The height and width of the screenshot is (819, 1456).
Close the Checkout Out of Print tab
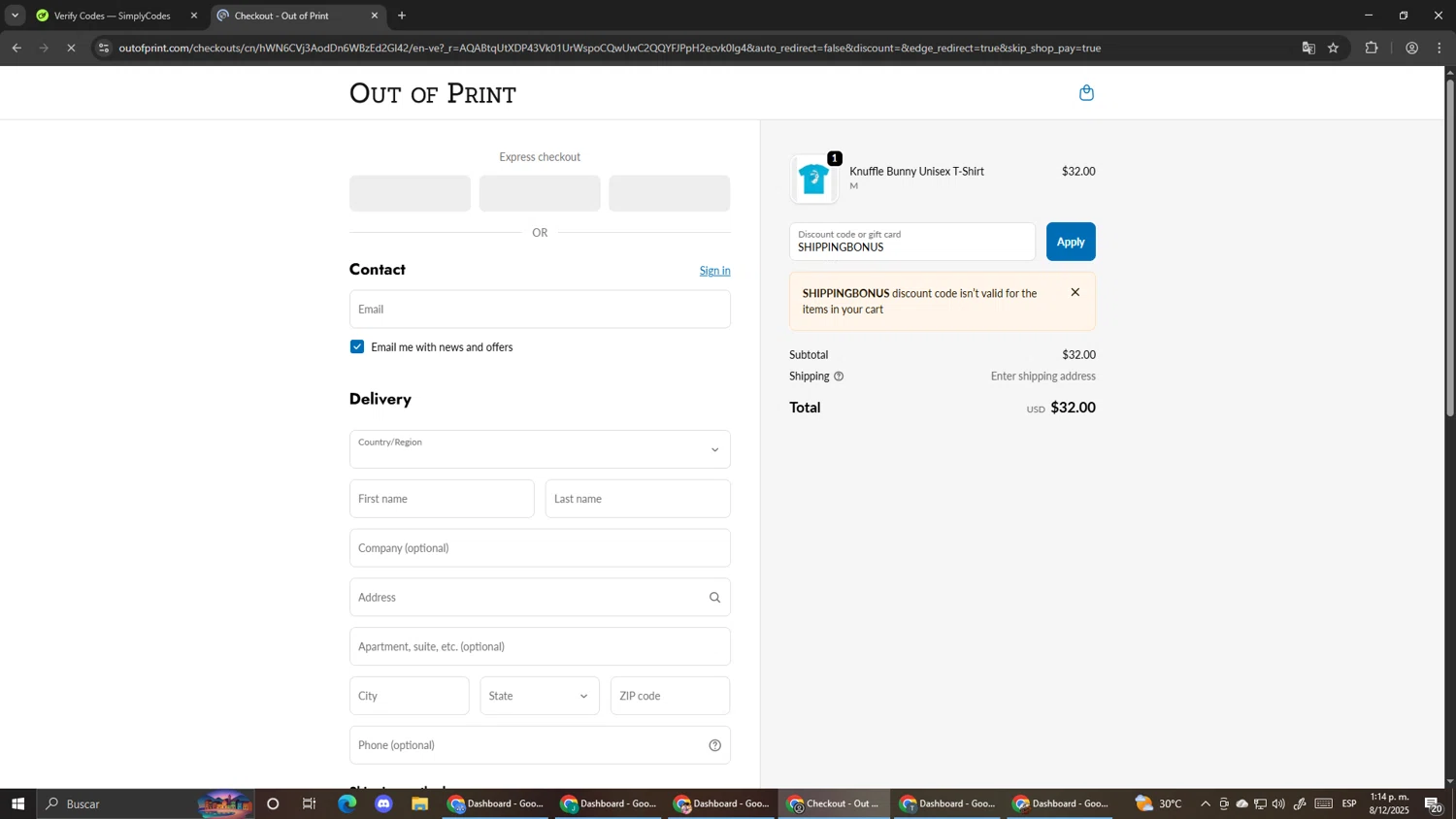tap(375, 16)
